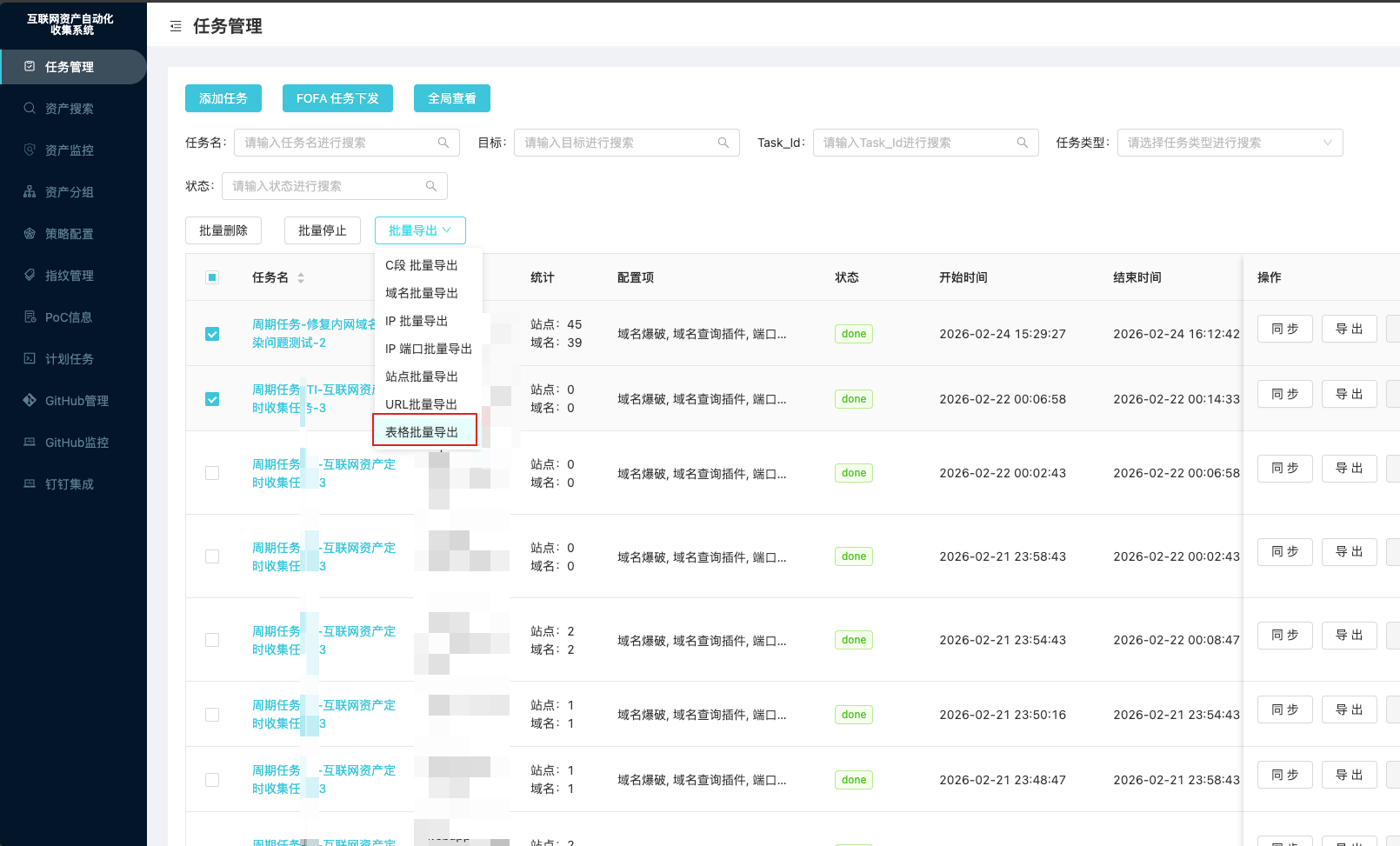1400x846 pixels.
Task: Sync the task started 2026-02-21 23:58:43
Action: point(1285,551)
